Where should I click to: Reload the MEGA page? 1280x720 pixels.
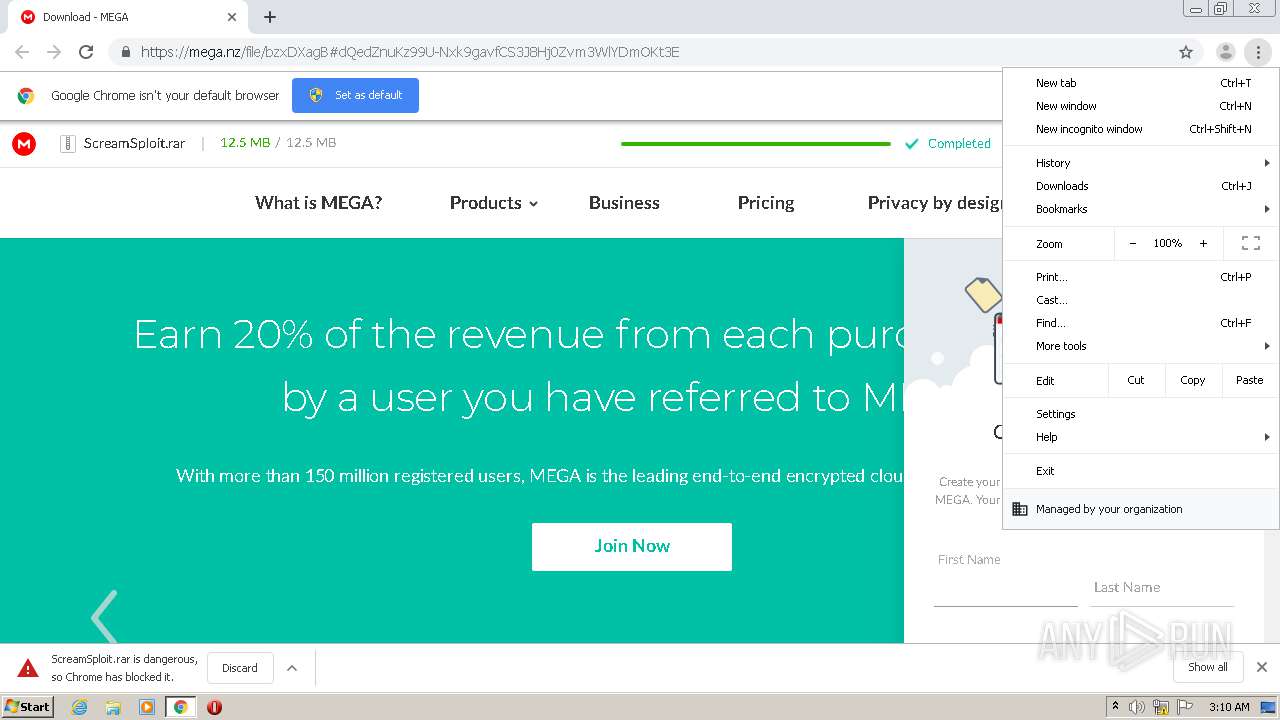coord(86,52)
